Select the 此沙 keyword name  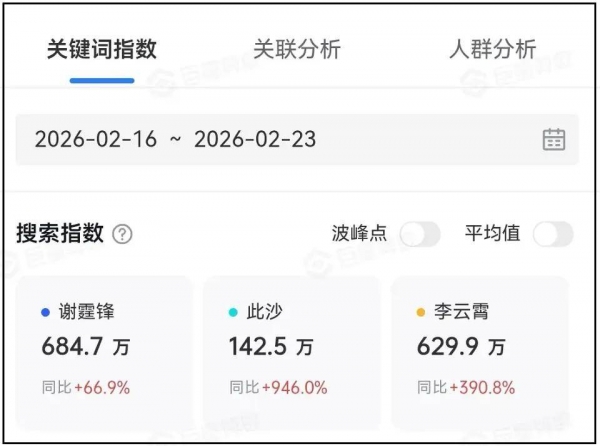pos(264,312)
